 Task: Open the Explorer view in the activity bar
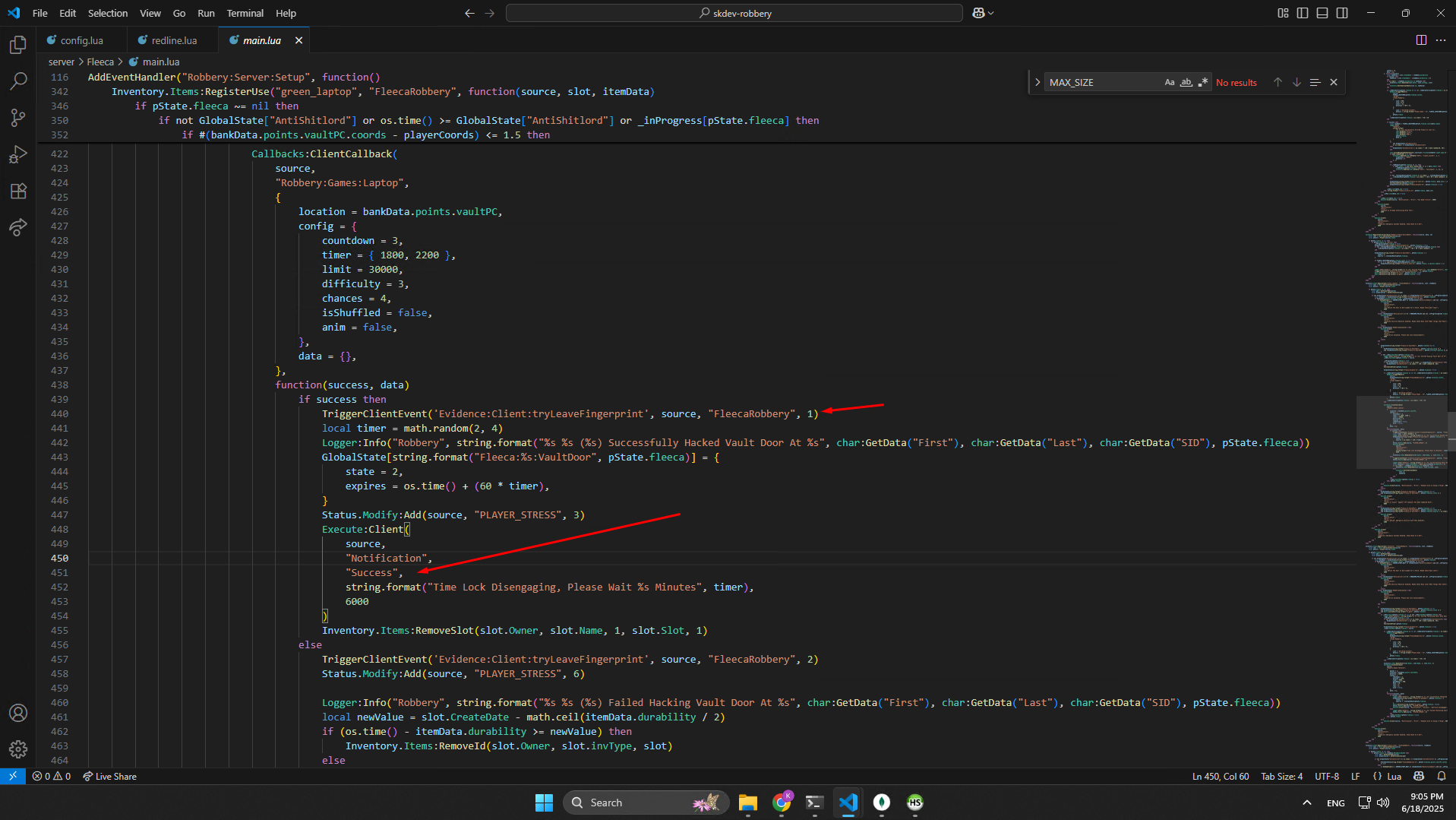pyautogui.click(x=18, y=45)
